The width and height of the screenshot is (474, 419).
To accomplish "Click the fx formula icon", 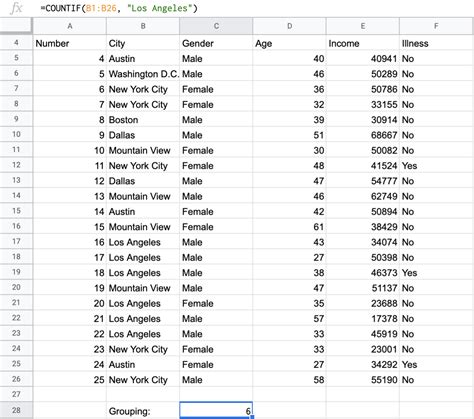I will click(x=16, y=8).
